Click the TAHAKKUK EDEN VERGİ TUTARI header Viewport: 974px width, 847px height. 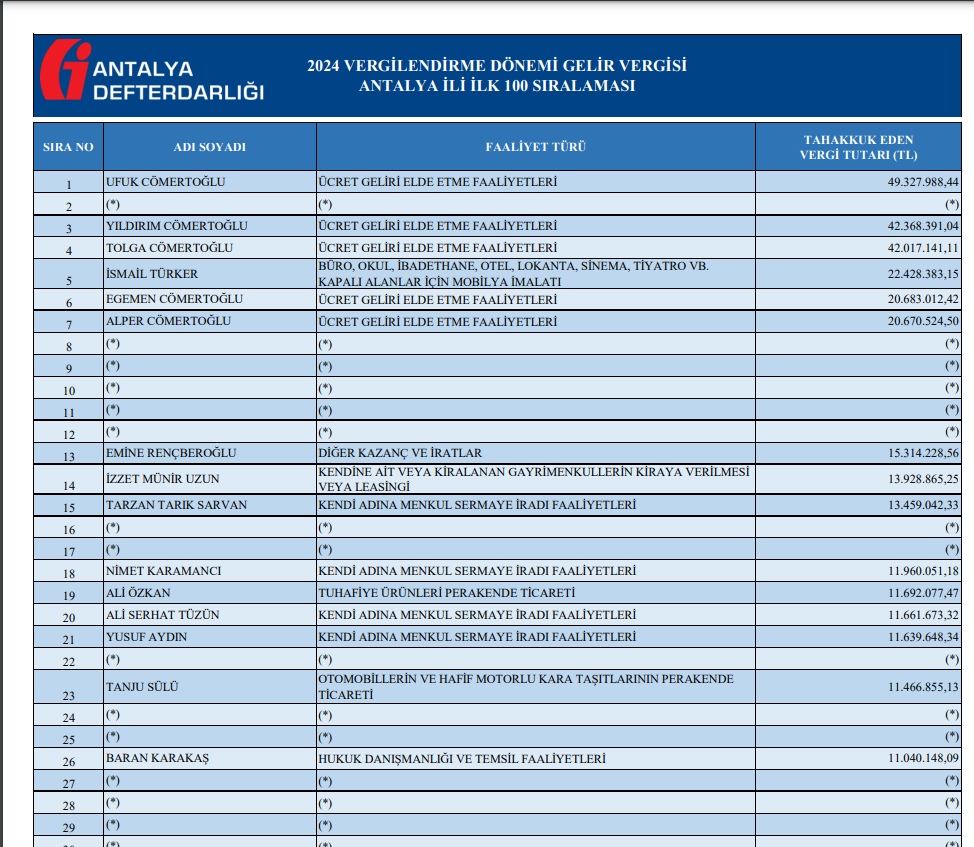(x=858, y=147)
